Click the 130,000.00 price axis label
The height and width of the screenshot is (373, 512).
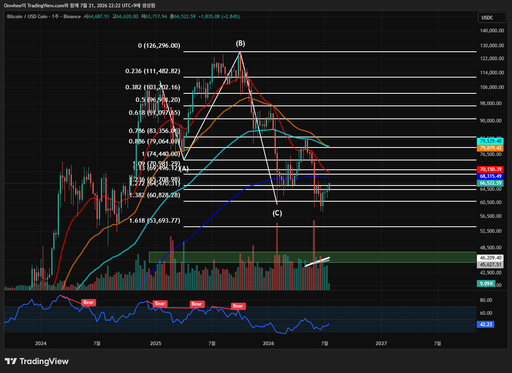click(492, 45)
